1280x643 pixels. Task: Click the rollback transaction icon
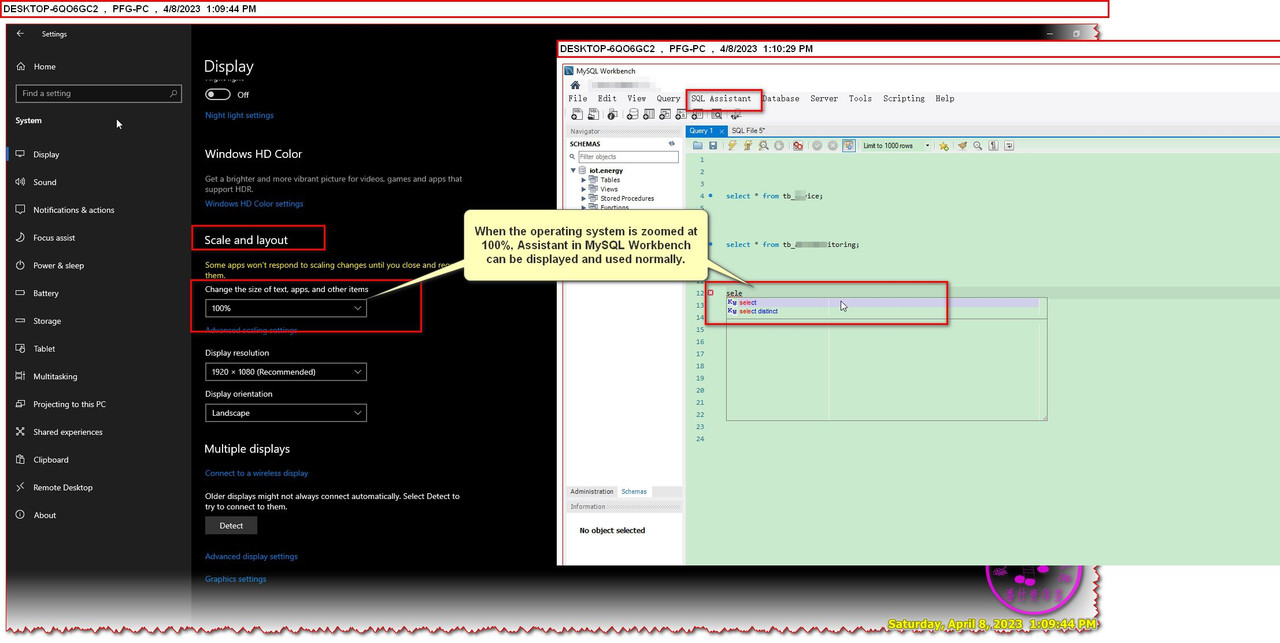click(833, 146)
